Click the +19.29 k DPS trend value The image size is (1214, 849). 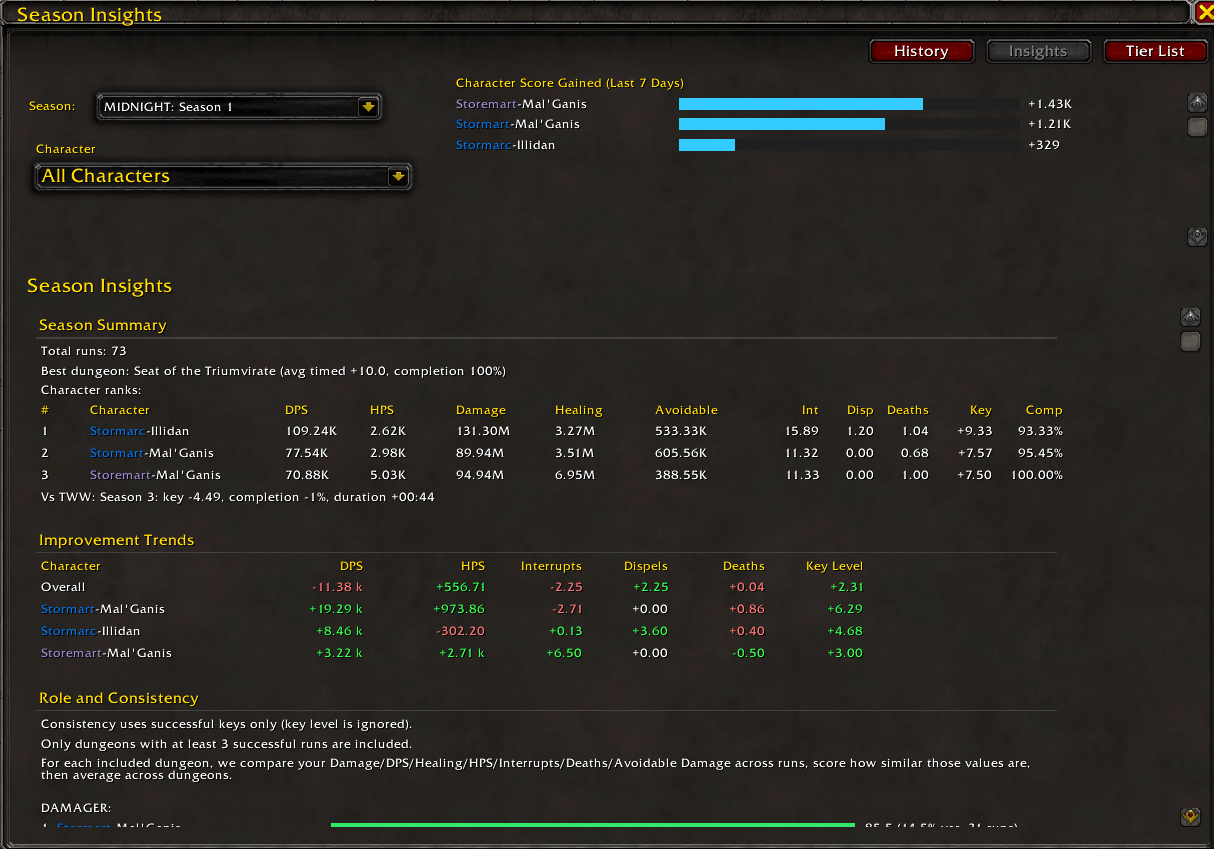click(337, 609)
